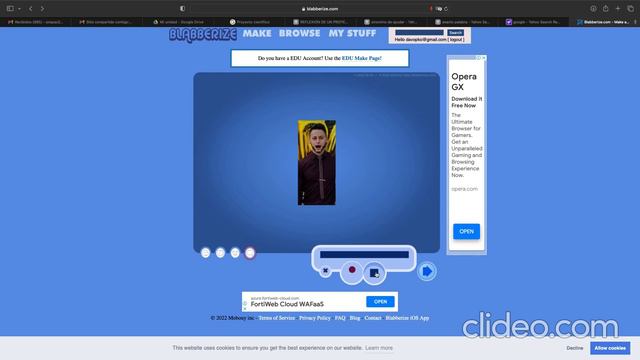Open the Learn more cookie link
The height and width of the screenshot is (360, 640).
379,348
